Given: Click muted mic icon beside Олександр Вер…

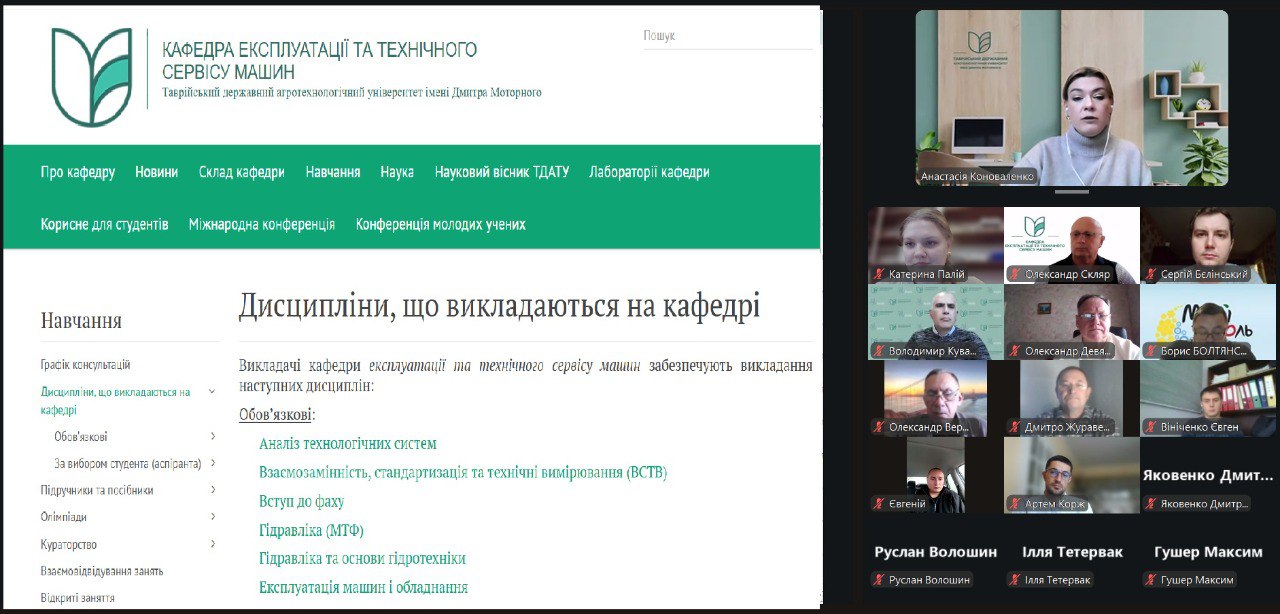Looking at the screenshot, I should click(880, 427).
